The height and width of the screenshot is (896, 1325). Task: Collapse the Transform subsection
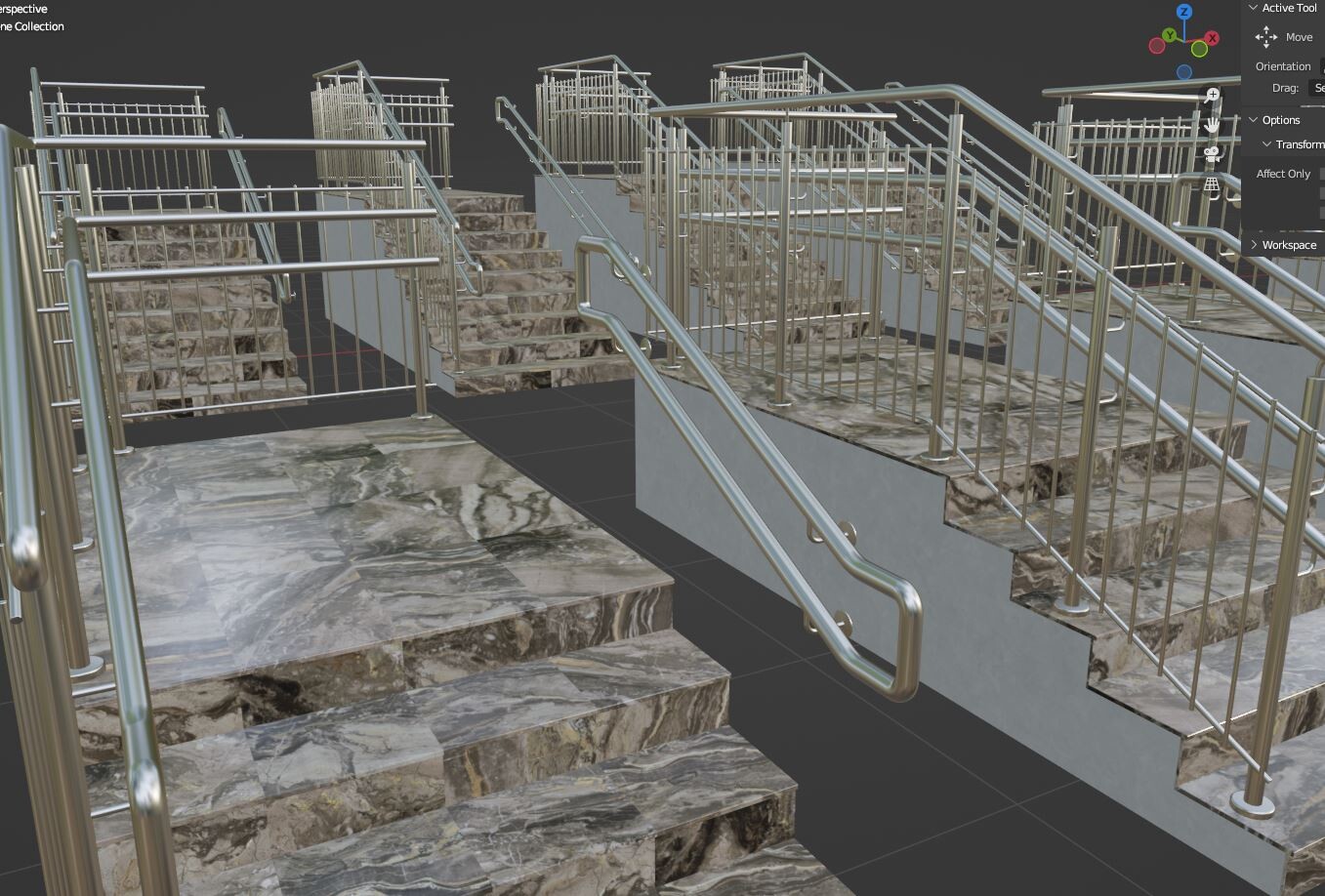1266,143
